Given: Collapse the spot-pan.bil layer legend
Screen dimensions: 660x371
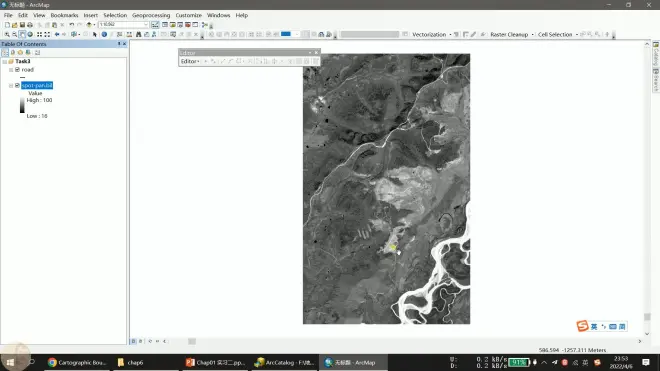Looking at the screenshot, I should [11, 85].
